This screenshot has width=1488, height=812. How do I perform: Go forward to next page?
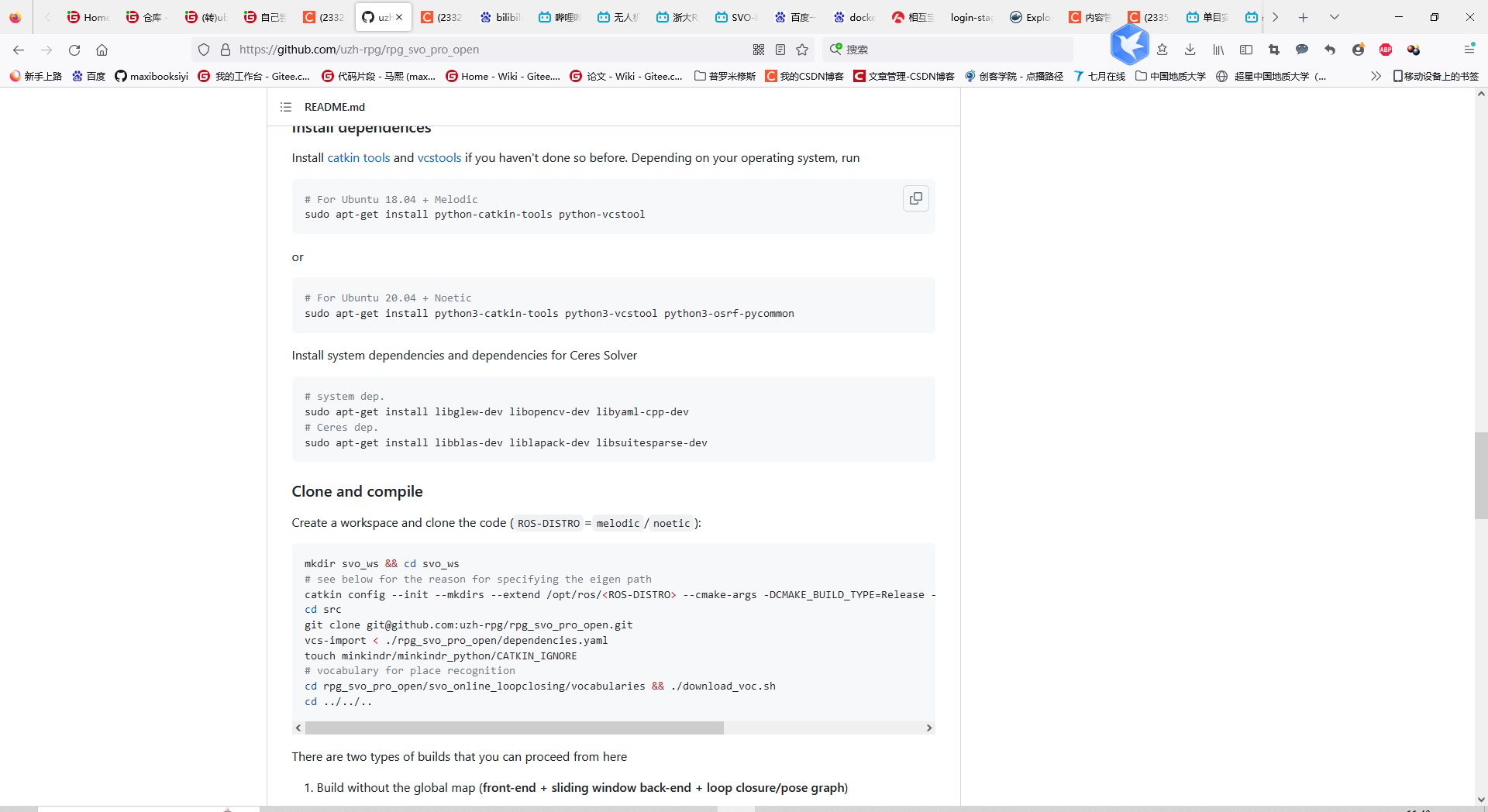coord(46,50)
